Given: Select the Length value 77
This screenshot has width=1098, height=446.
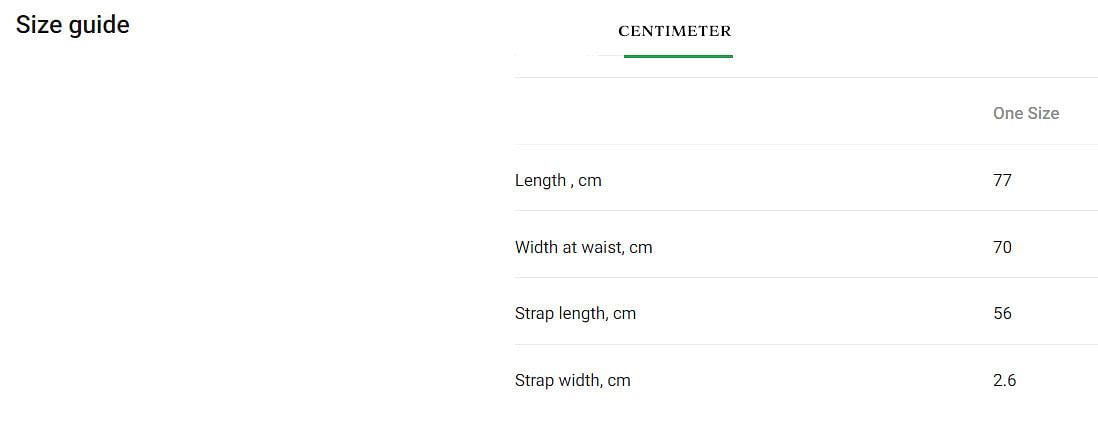Looking at the screenshot, I should 1002,181.
